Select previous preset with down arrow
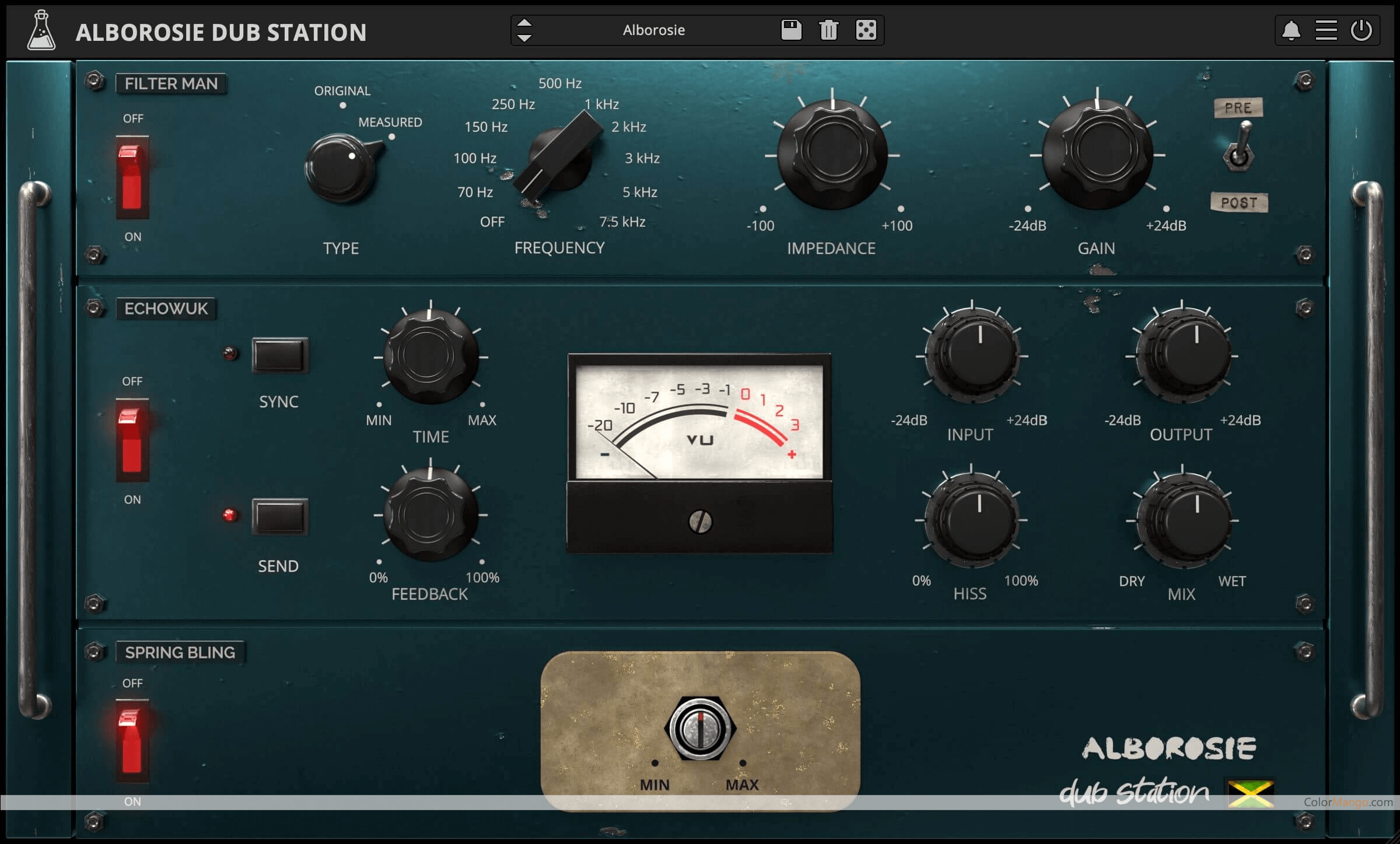1400x844 pixels. 524,38
